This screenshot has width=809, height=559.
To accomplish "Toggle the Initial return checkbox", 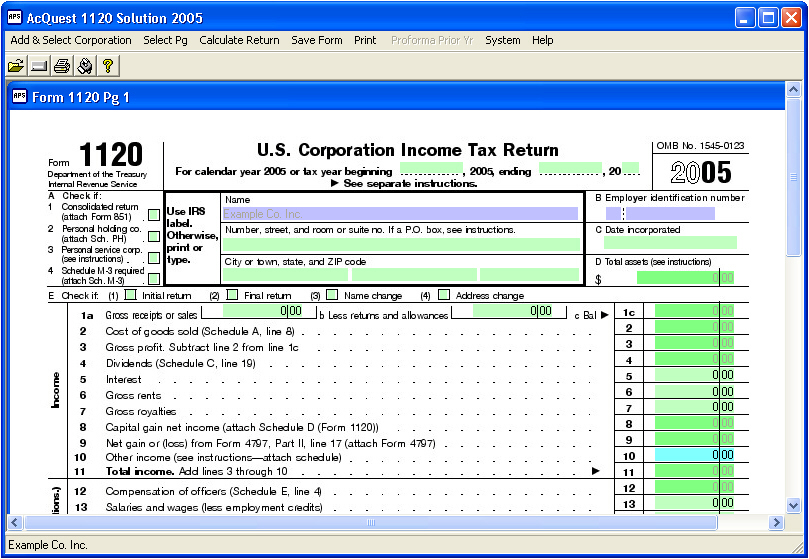I will tap(131, 295).
